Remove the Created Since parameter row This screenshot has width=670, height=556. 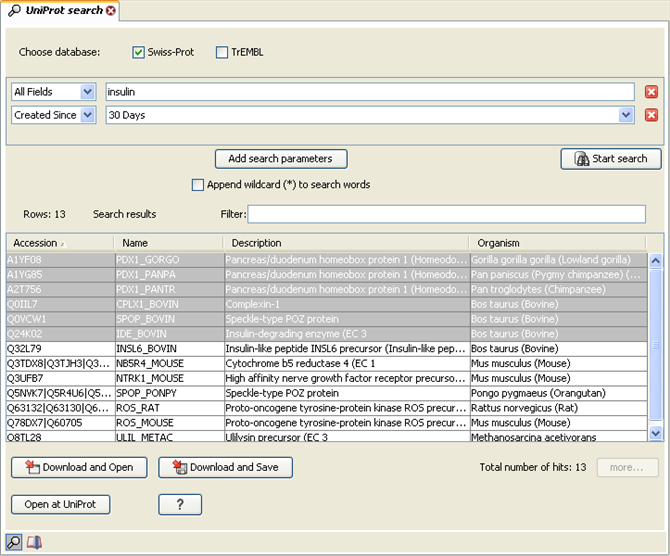[x=651, y=115]
